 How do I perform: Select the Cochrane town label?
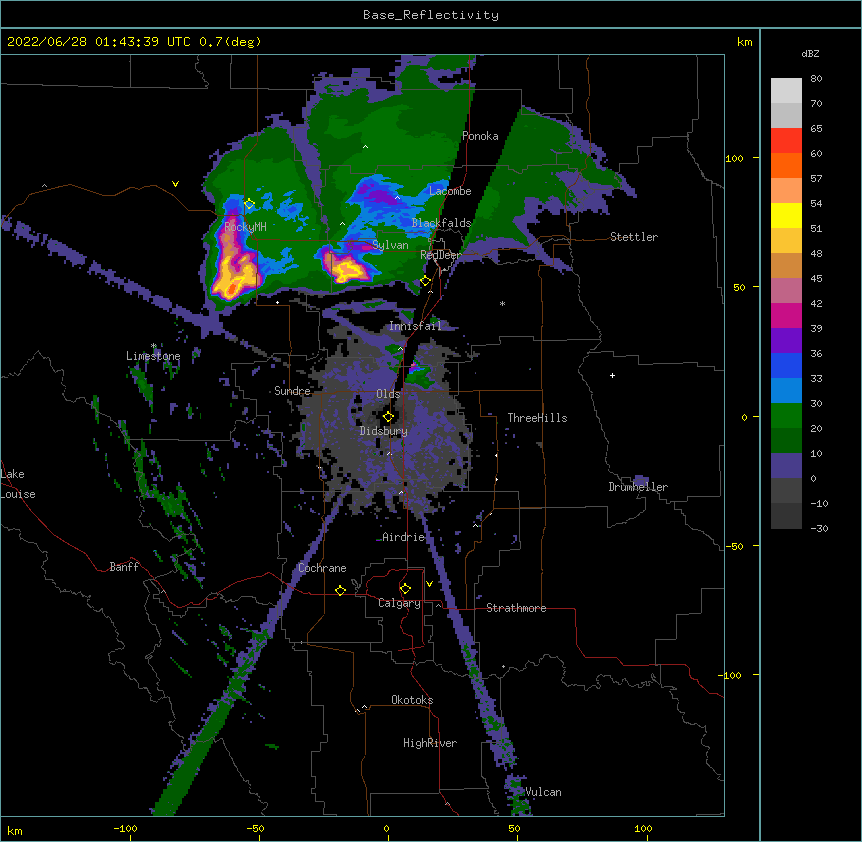(x=322, y=568)
